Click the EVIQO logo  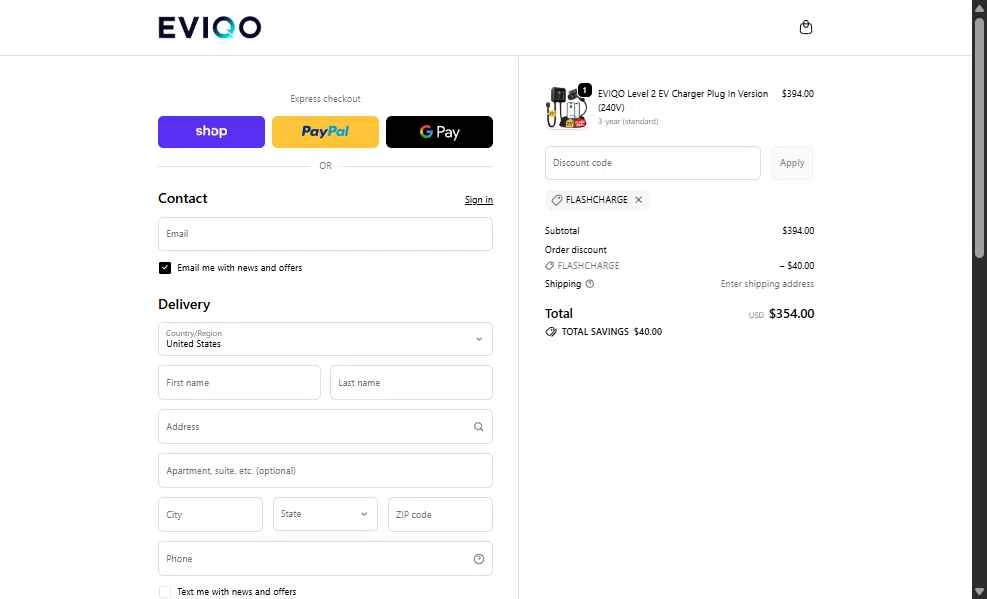pos(210,28)
